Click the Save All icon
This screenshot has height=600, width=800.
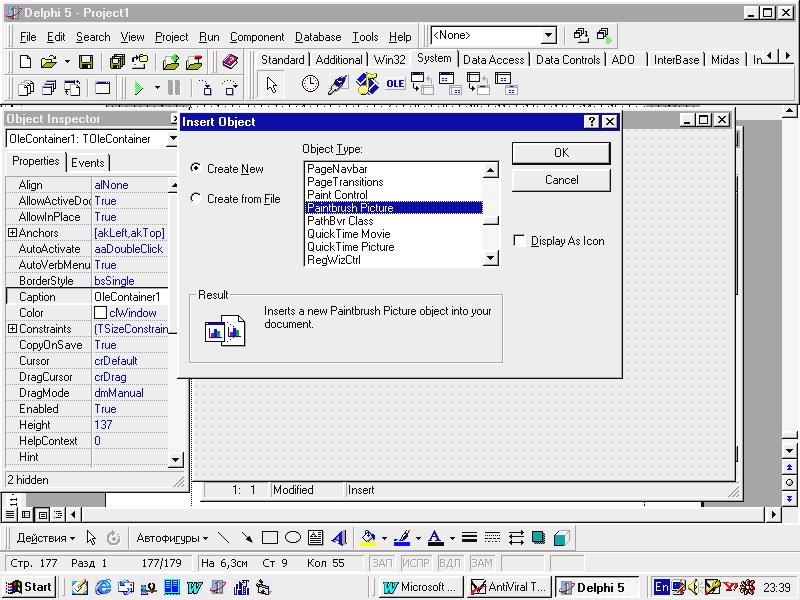point(117,62)
